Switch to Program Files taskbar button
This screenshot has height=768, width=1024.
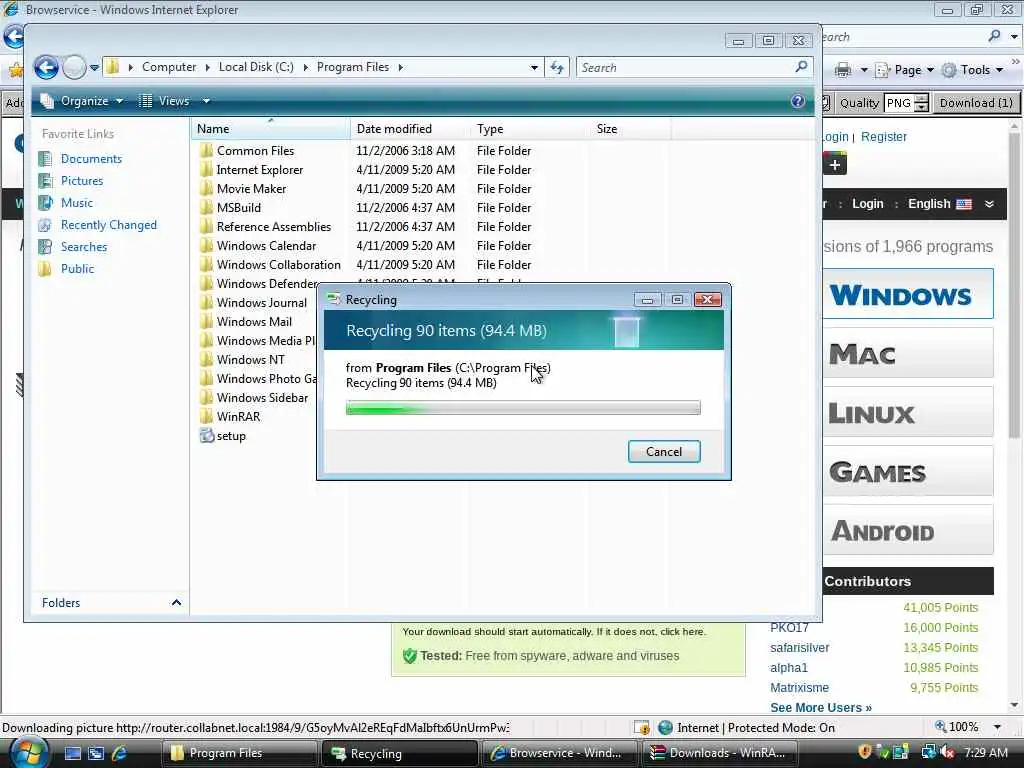pyautogui.click(x=238, y=753)
